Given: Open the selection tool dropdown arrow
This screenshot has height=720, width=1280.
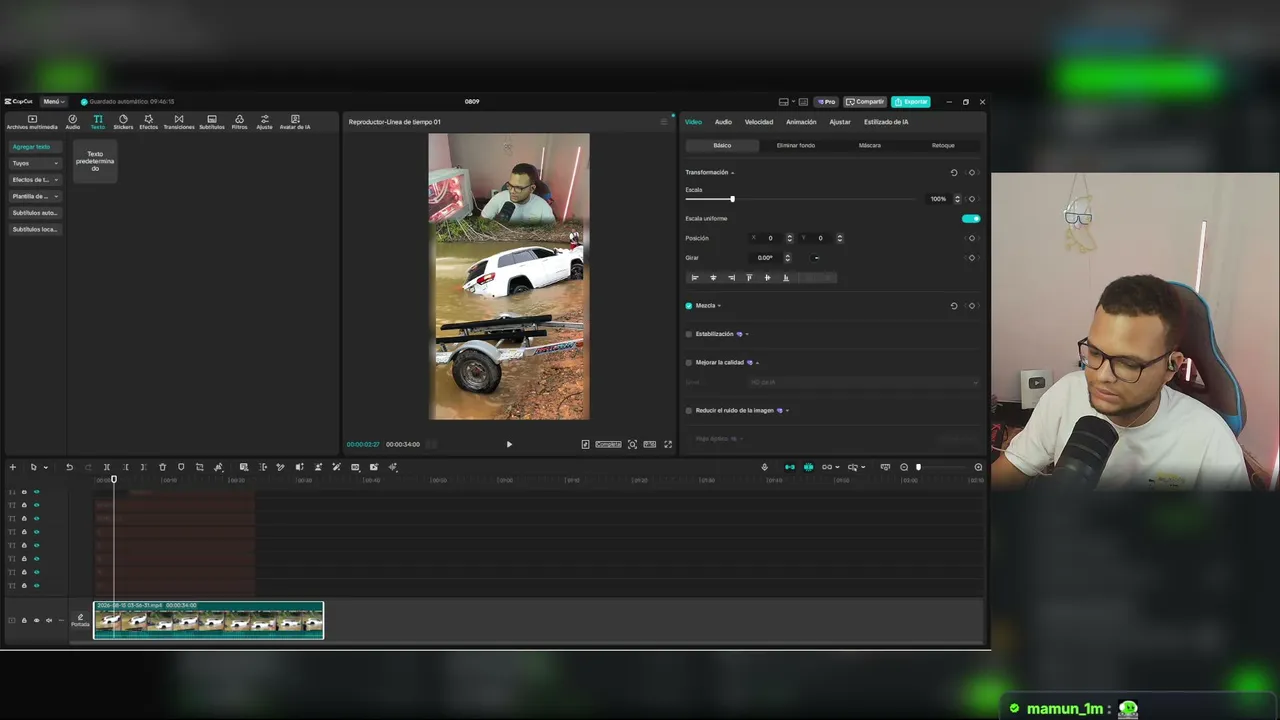Looking at the screenshot, I should (x=45, y=467).
